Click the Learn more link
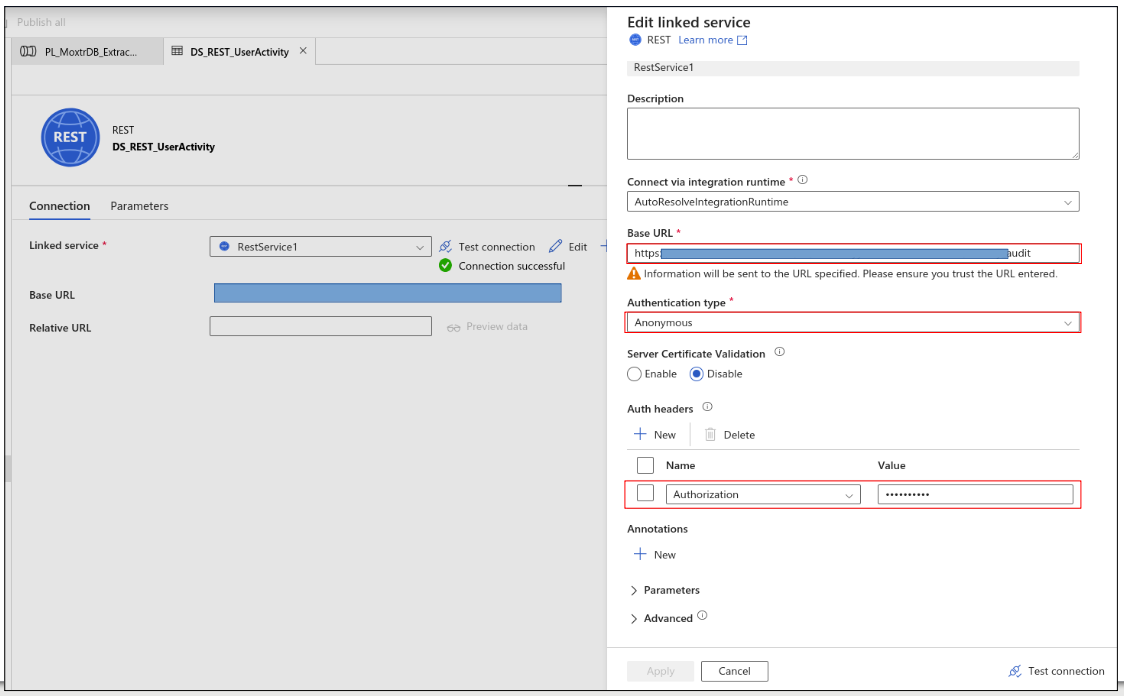1124x696 pixels. [x=705, y=40]
